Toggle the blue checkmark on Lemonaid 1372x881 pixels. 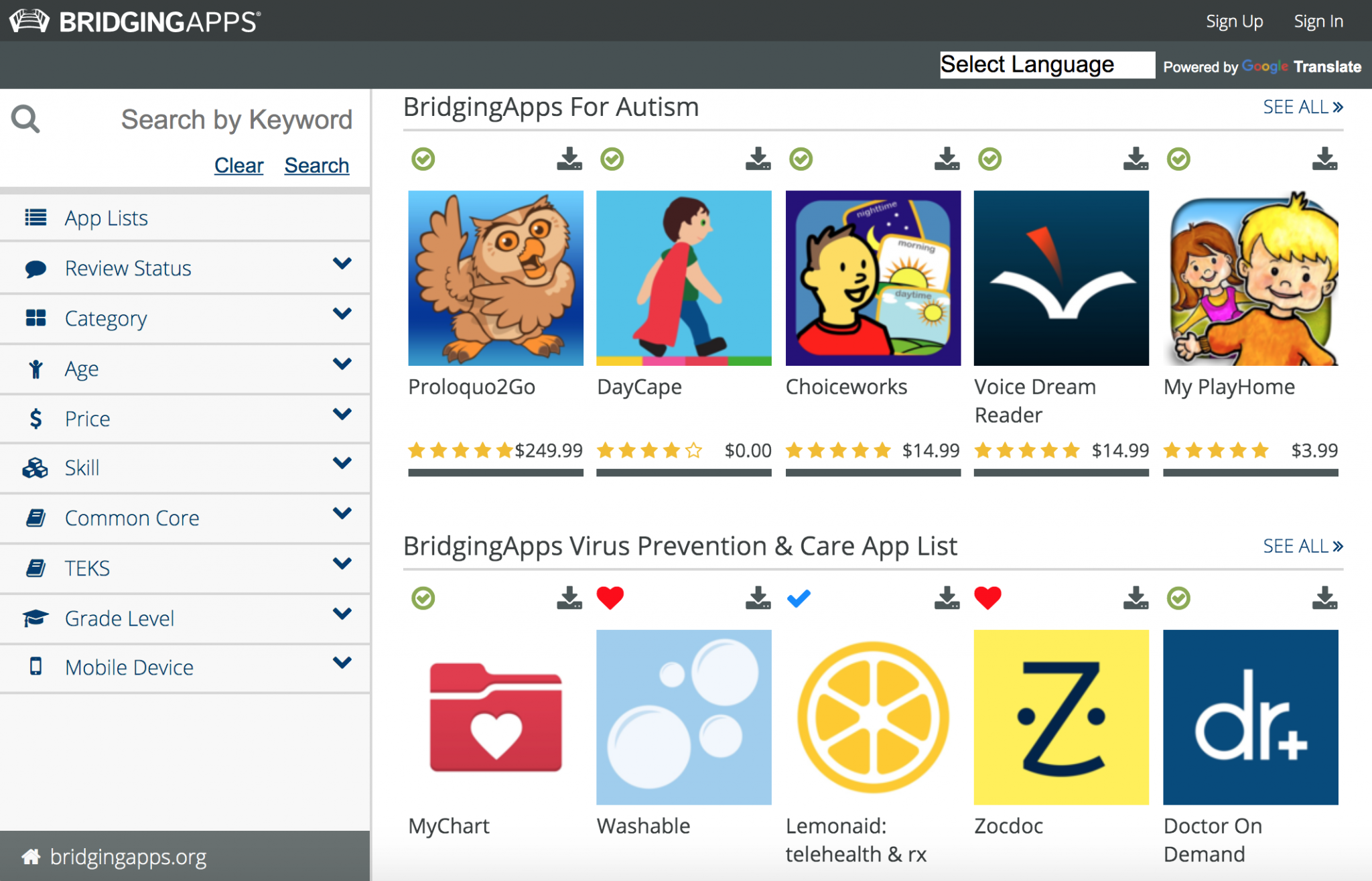(799, 597)
